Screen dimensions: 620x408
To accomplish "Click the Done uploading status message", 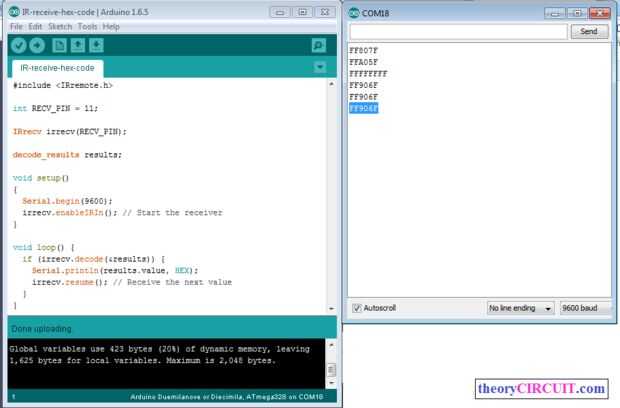I will click(42, 329).
